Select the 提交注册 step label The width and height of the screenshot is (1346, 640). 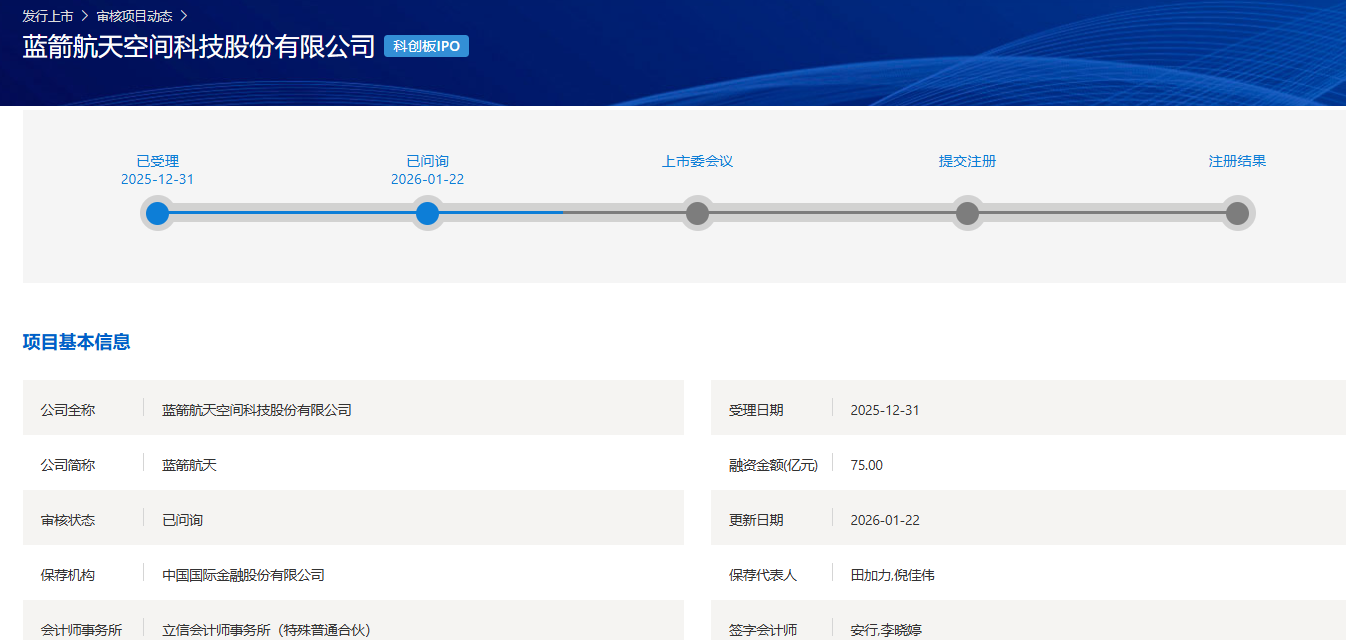[967, 161]
